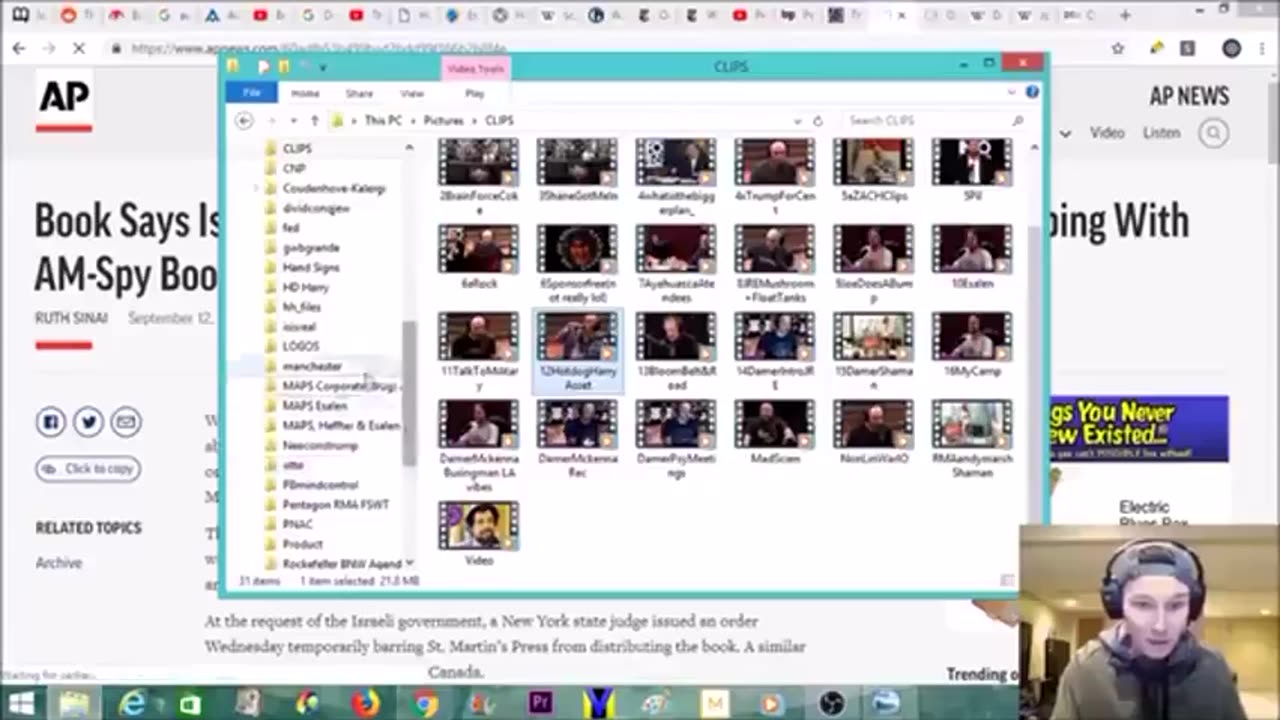The image size is (1280, 720).
Task: Open Internet Explorer from the taskbar
Action: [x=131, y=704]
